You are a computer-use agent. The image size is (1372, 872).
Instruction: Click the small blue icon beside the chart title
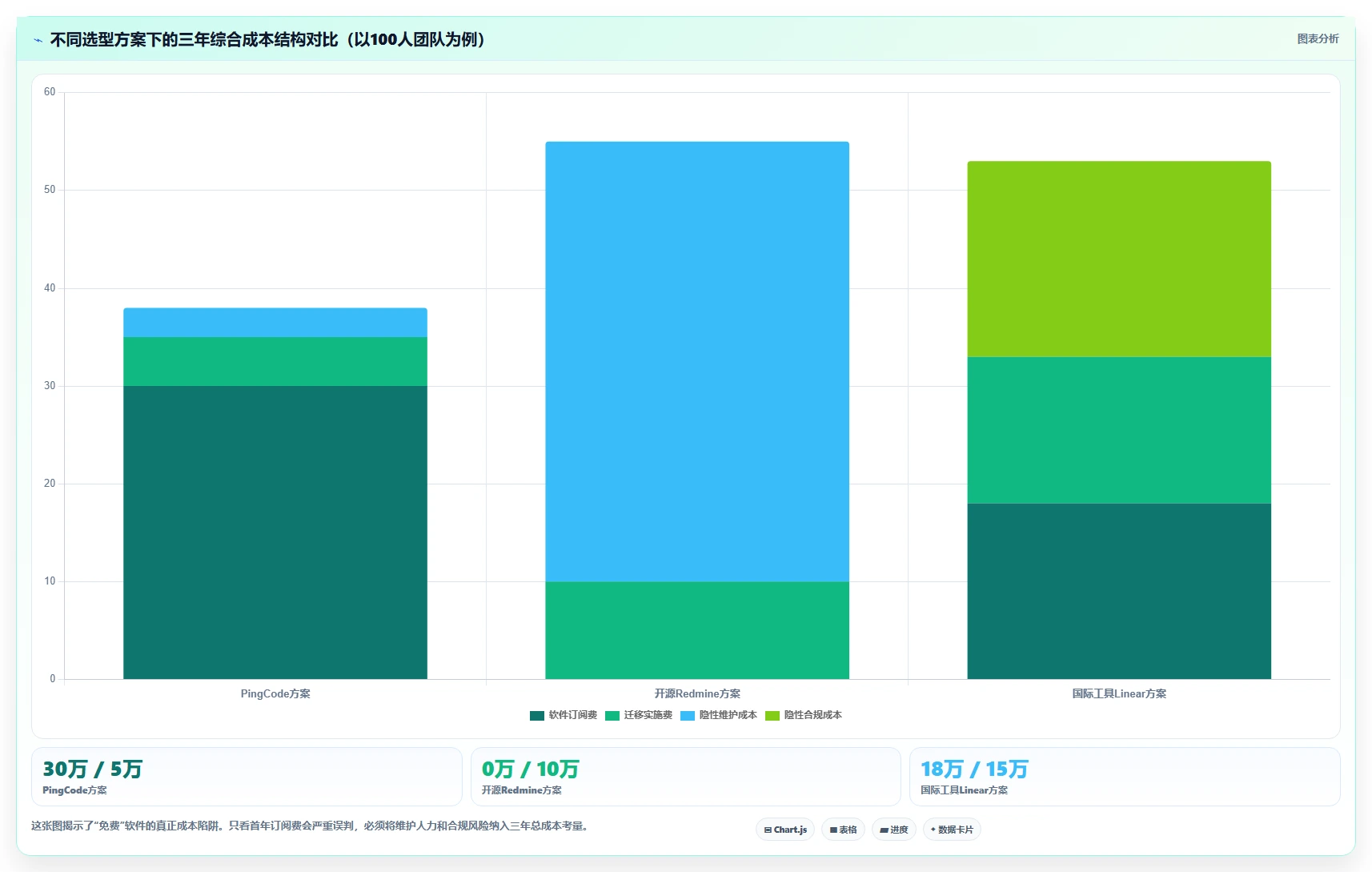pos(38,40)
